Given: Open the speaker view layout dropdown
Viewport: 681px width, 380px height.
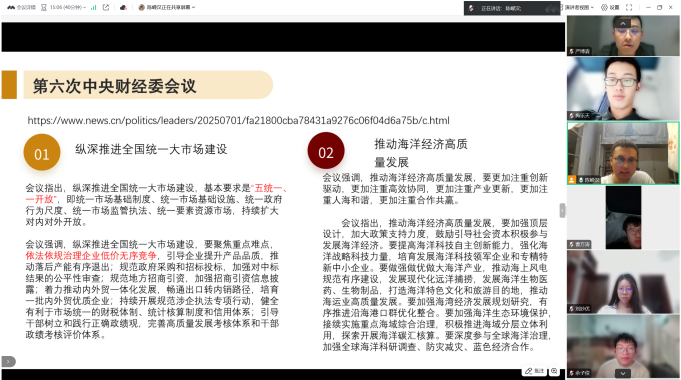Looking at the screenshot, I should tap(578, 7).
